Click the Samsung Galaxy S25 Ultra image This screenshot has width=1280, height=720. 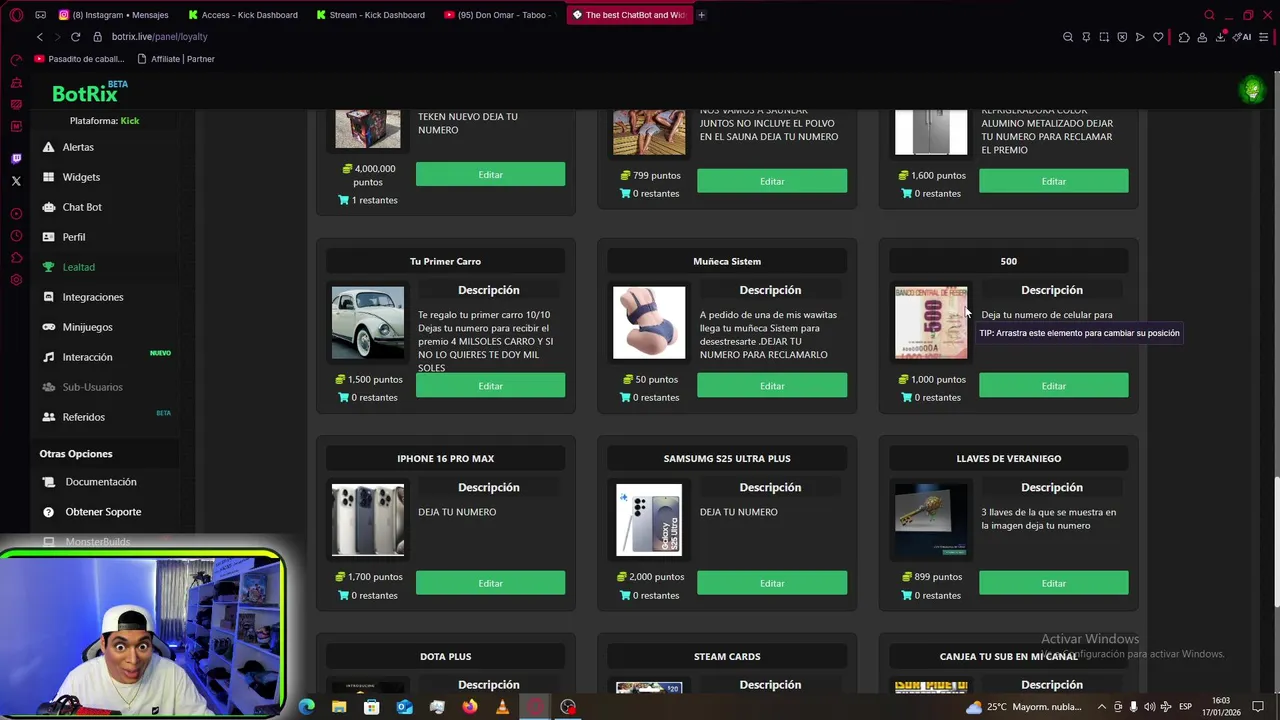click(x=649, y=520)
